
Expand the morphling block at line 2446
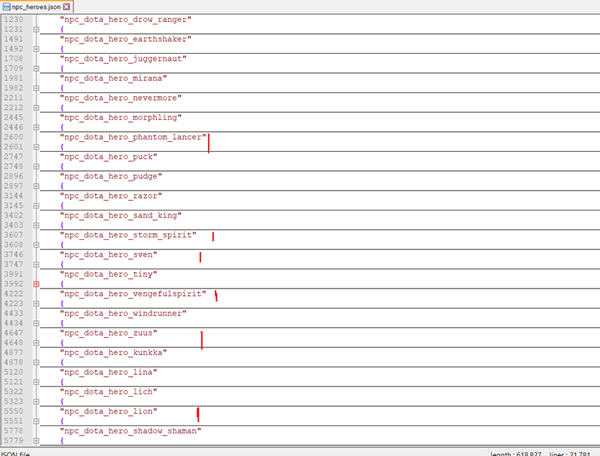tap(36, 127)
